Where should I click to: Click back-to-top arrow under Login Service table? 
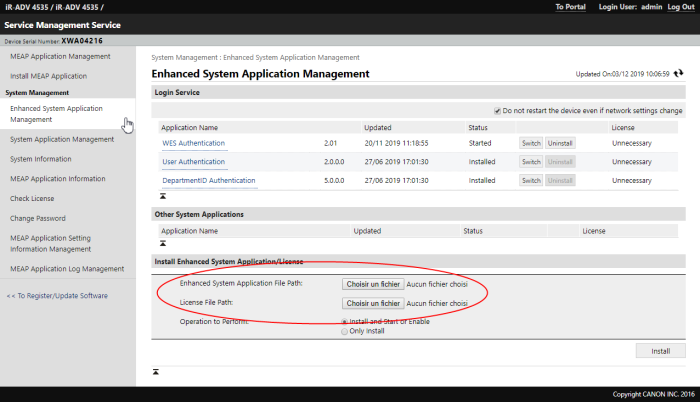coord(163,196)
